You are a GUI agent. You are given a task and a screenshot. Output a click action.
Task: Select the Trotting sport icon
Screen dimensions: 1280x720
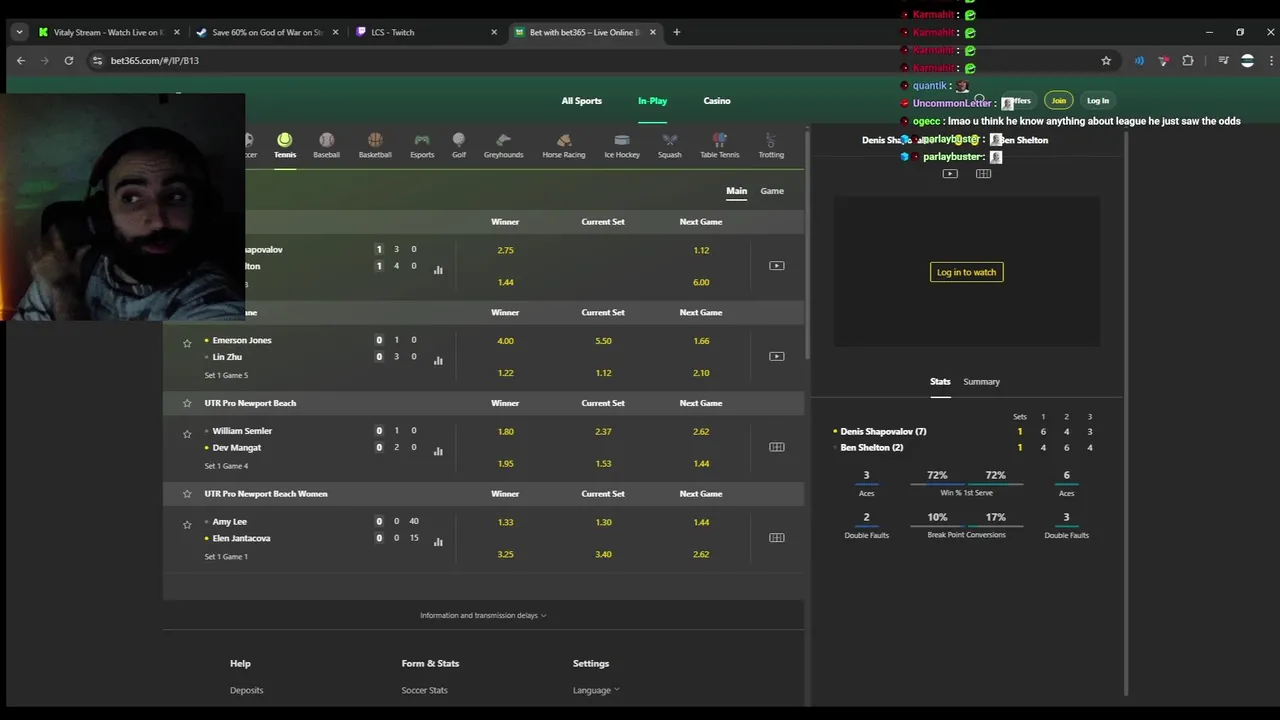click(771, 145)
